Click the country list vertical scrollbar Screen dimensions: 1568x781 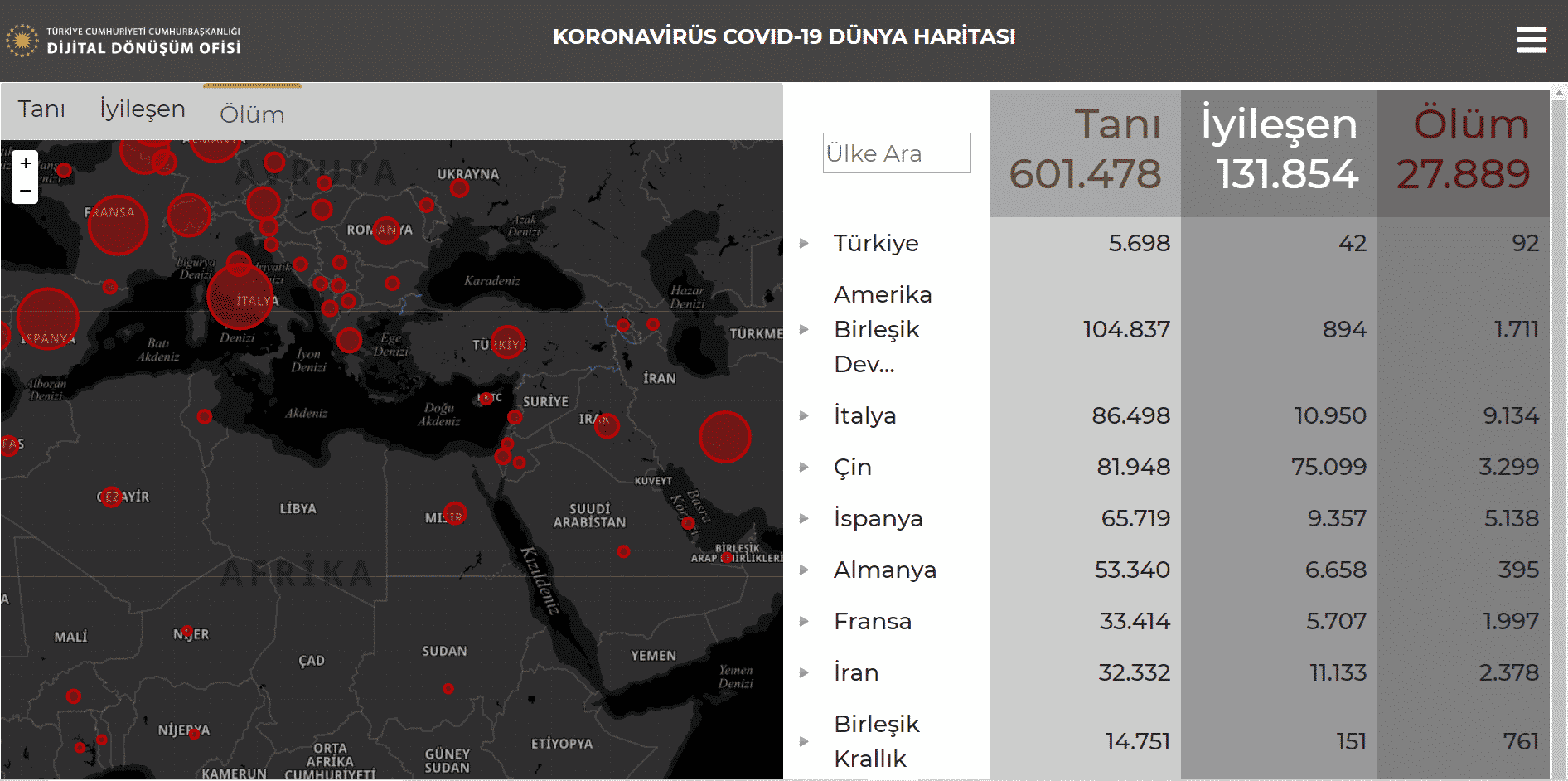pos(1558,415)
